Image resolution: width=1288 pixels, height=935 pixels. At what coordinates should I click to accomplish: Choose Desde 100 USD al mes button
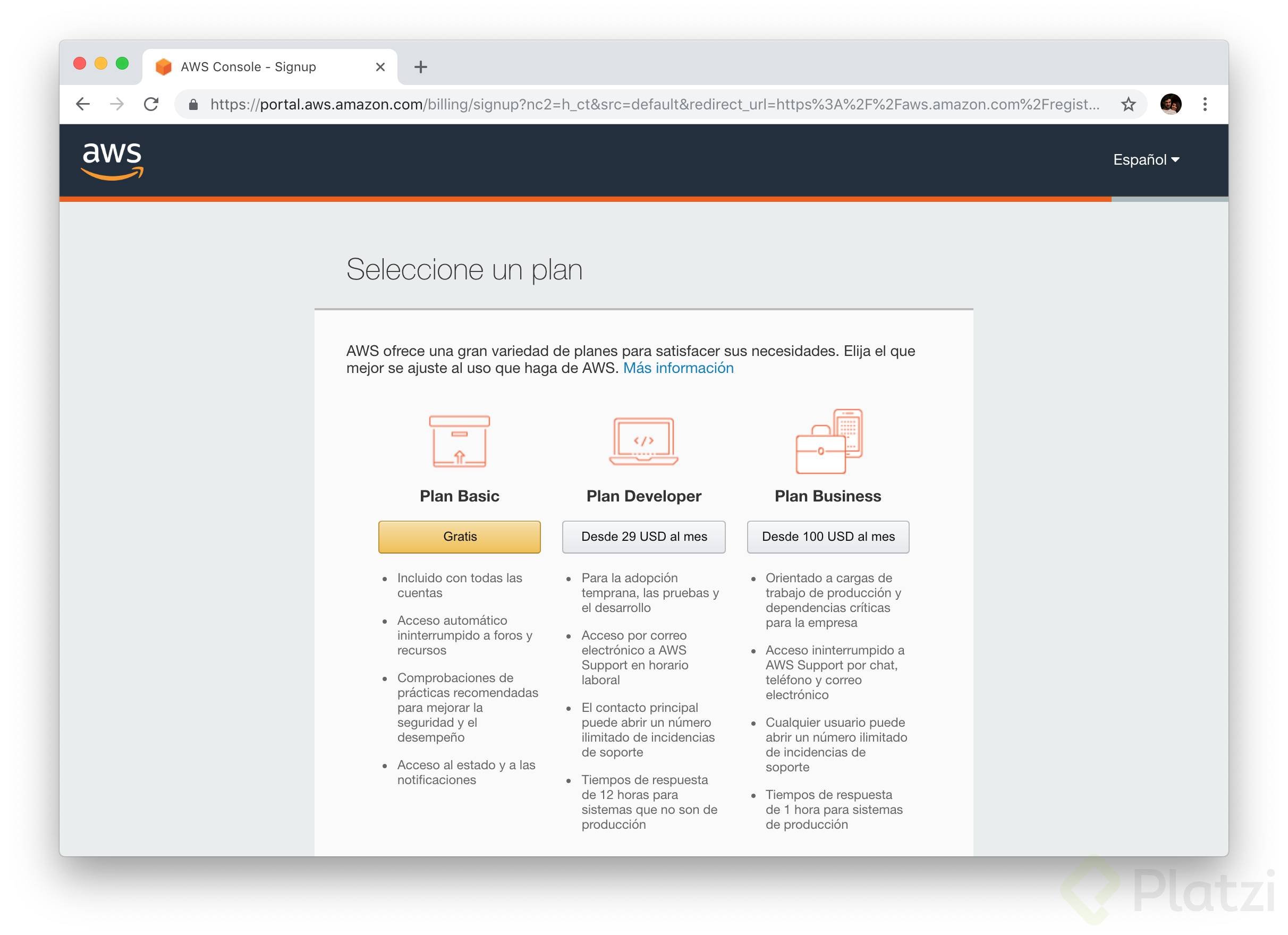point(828,537)
